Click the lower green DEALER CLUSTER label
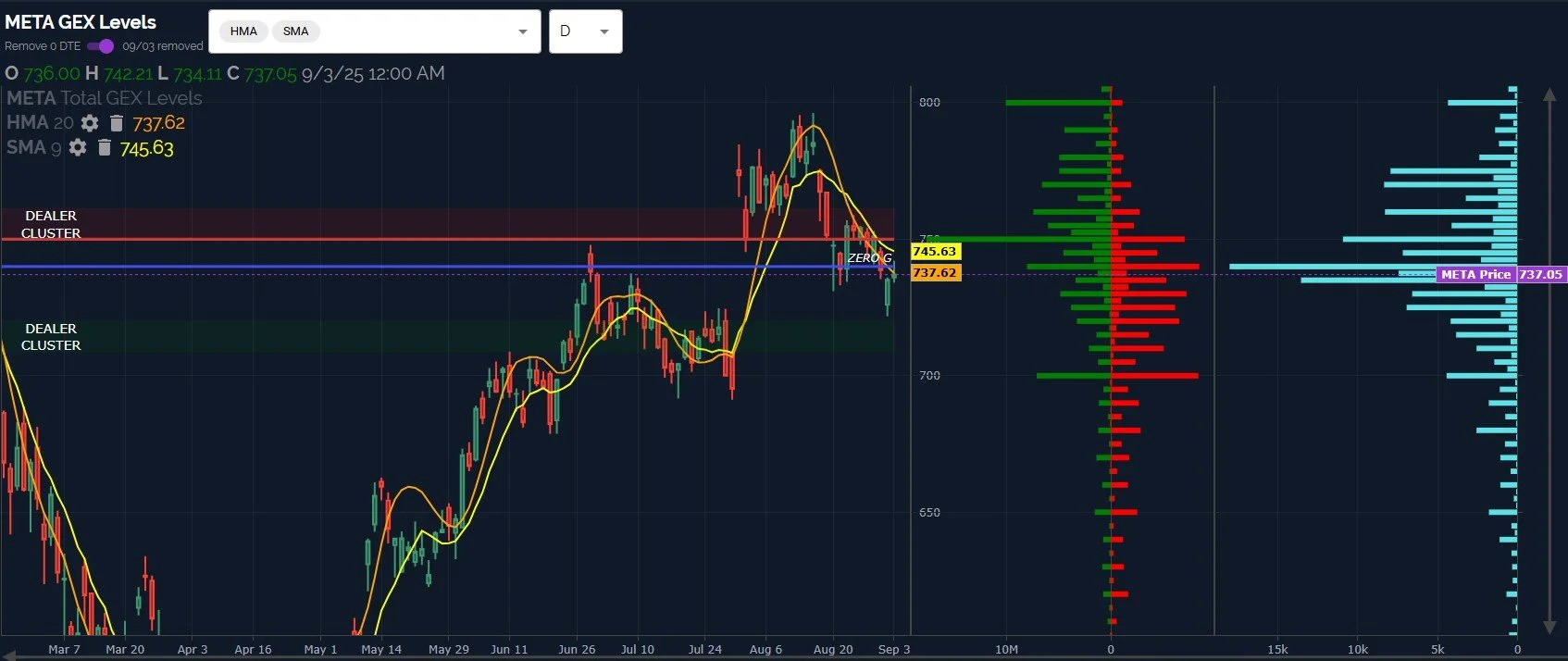The image size is (1568, 661). [51, 337]
